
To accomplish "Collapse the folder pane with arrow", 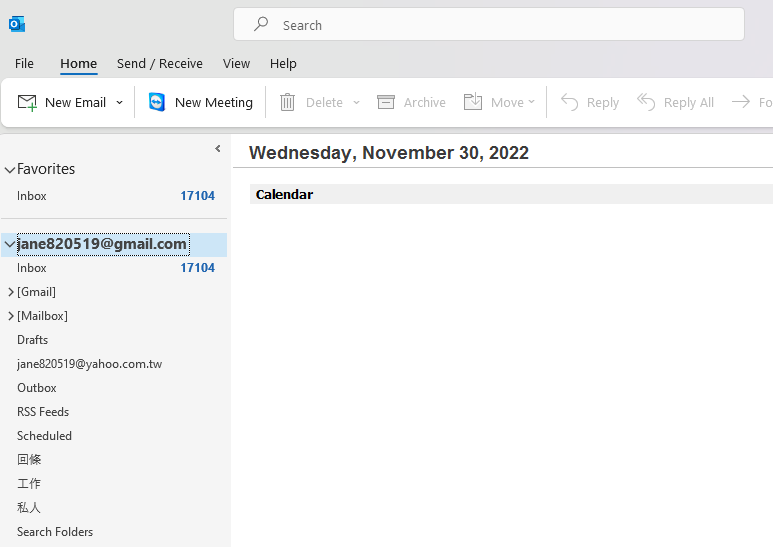I will click(218, 149).
